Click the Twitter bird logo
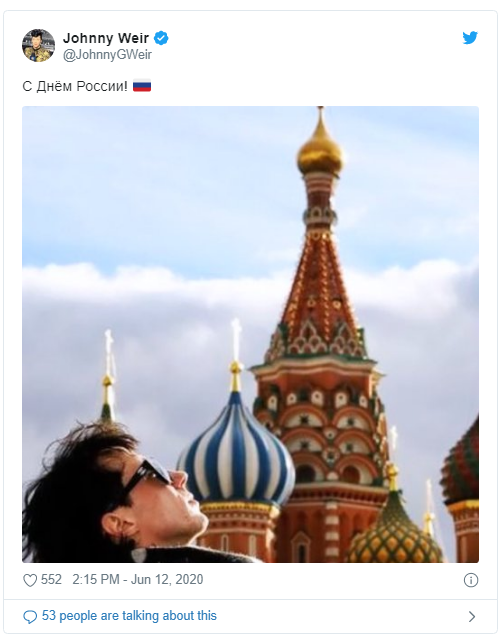Viewport: 502px width, 642px height. pyautogui.click(x=470, y=38)
